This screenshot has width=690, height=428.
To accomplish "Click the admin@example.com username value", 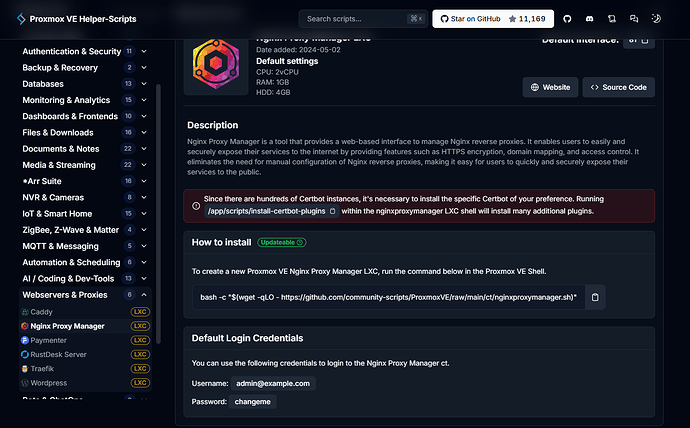I will pyautogui.click(x=273, y=384).
